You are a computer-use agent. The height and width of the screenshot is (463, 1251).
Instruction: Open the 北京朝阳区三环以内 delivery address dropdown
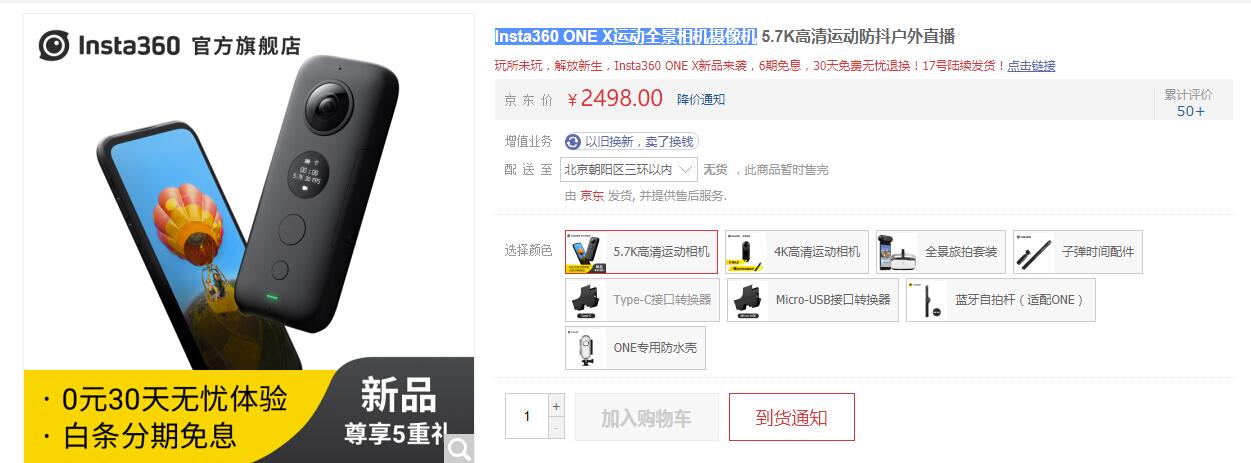coord(628,170)
